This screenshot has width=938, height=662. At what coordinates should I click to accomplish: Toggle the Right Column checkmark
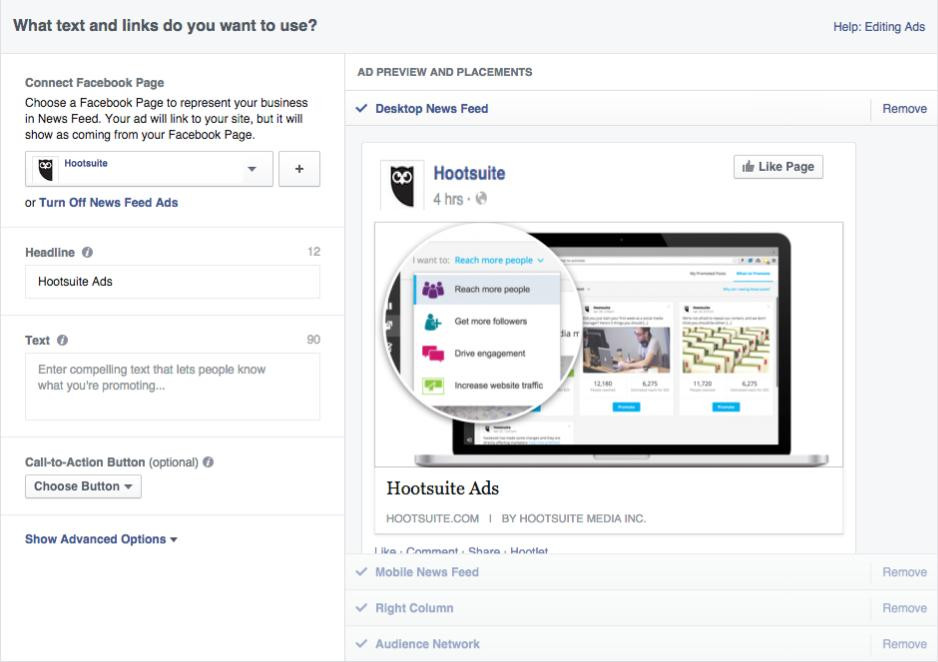(x=361, y=608)
